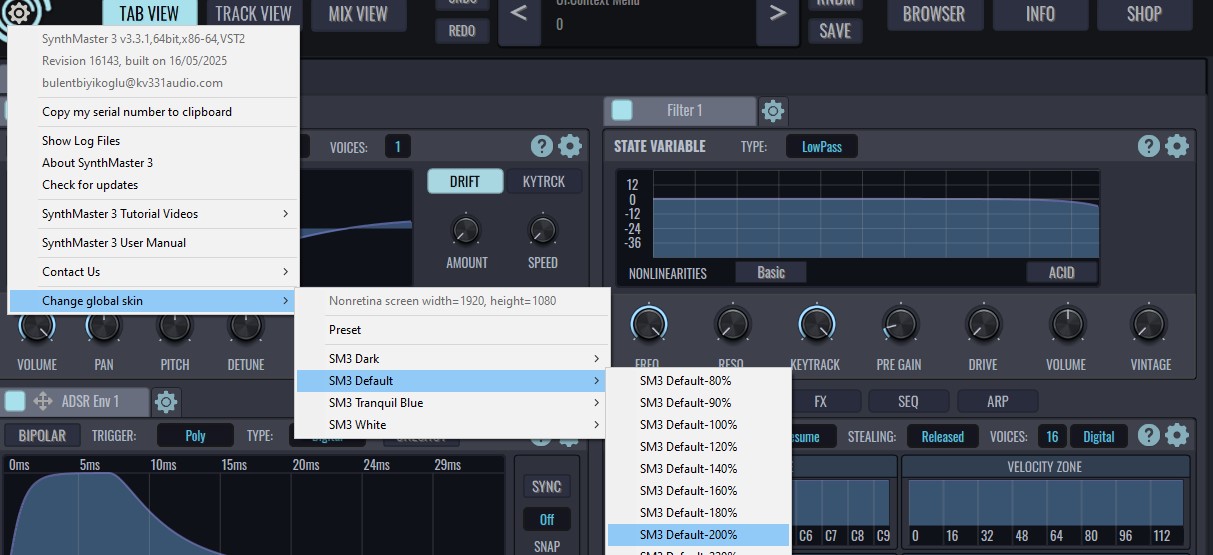Open the INFO panel

pyautogui.click(x=1040, y=14)
